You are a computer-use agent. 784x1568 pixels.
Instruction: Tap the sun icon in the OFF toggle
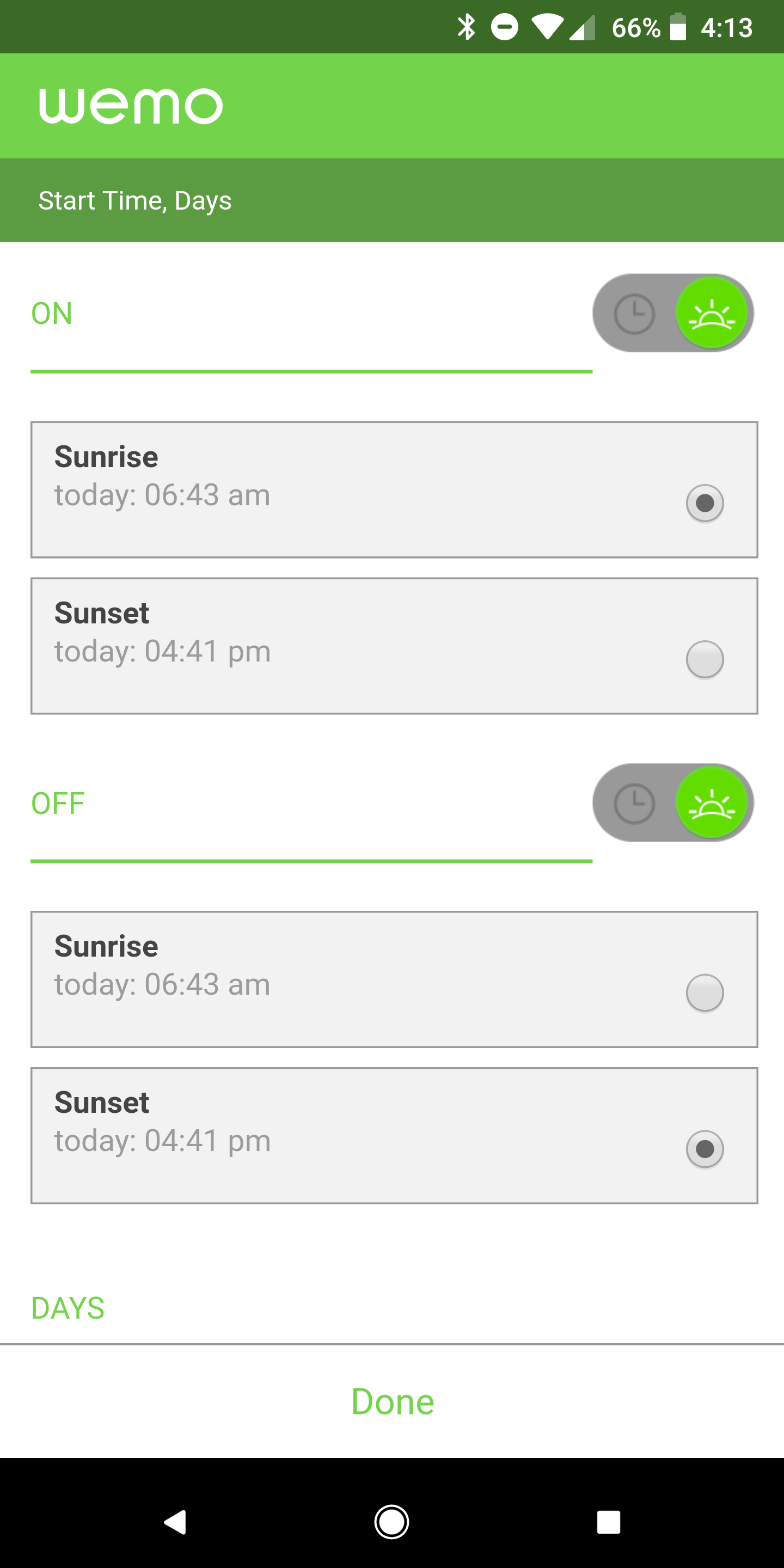711,804
